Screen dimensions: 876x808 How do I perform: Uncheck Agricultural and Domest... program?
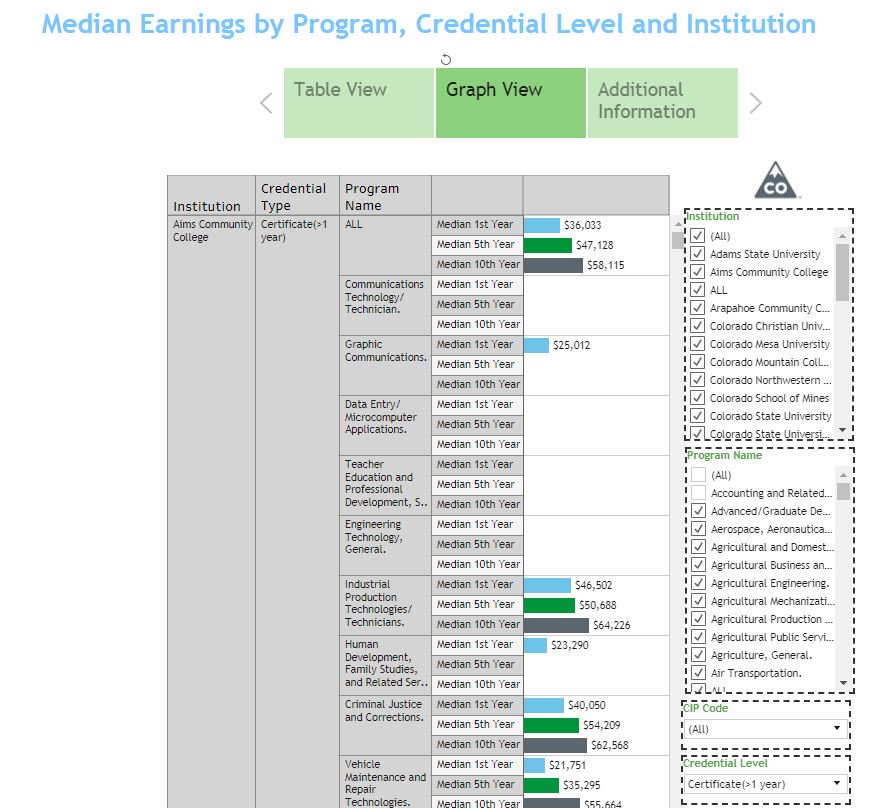point(698,547)
